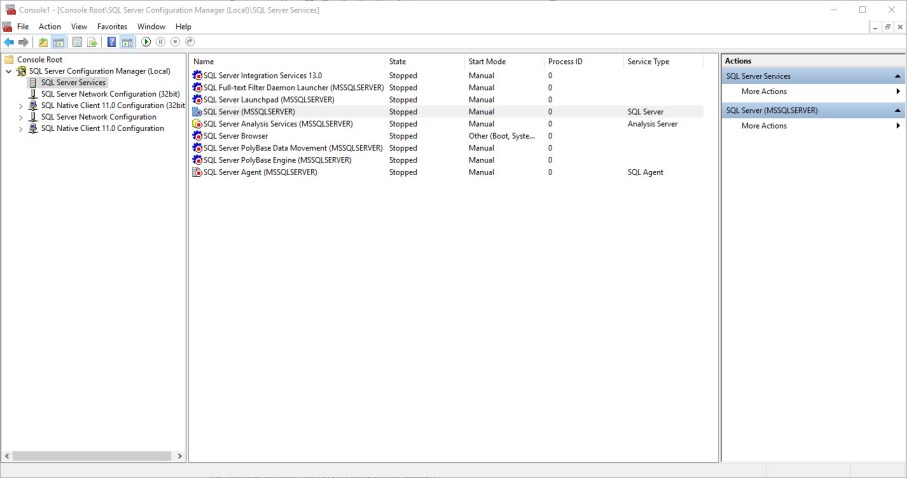
Task: Expand the SQL Server Network Configuration node
Action: [x=21, y=117]
